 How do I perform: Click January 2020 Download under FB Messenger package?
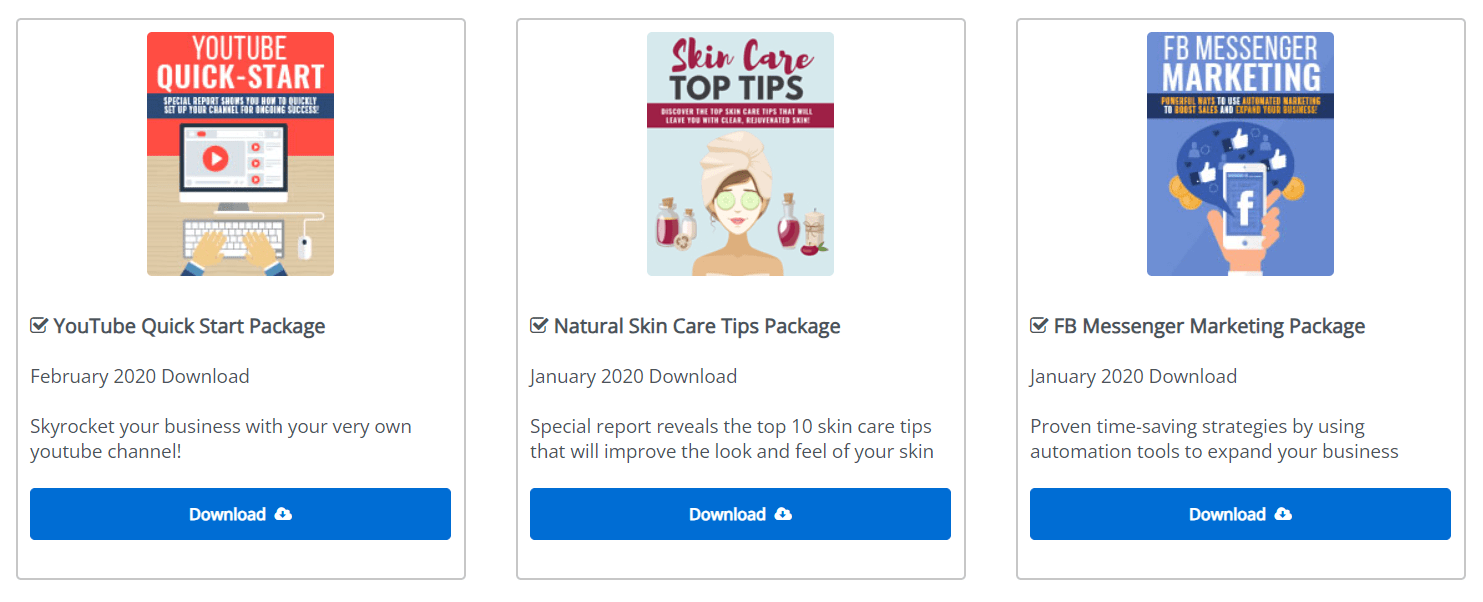(x=1133, y=376)
